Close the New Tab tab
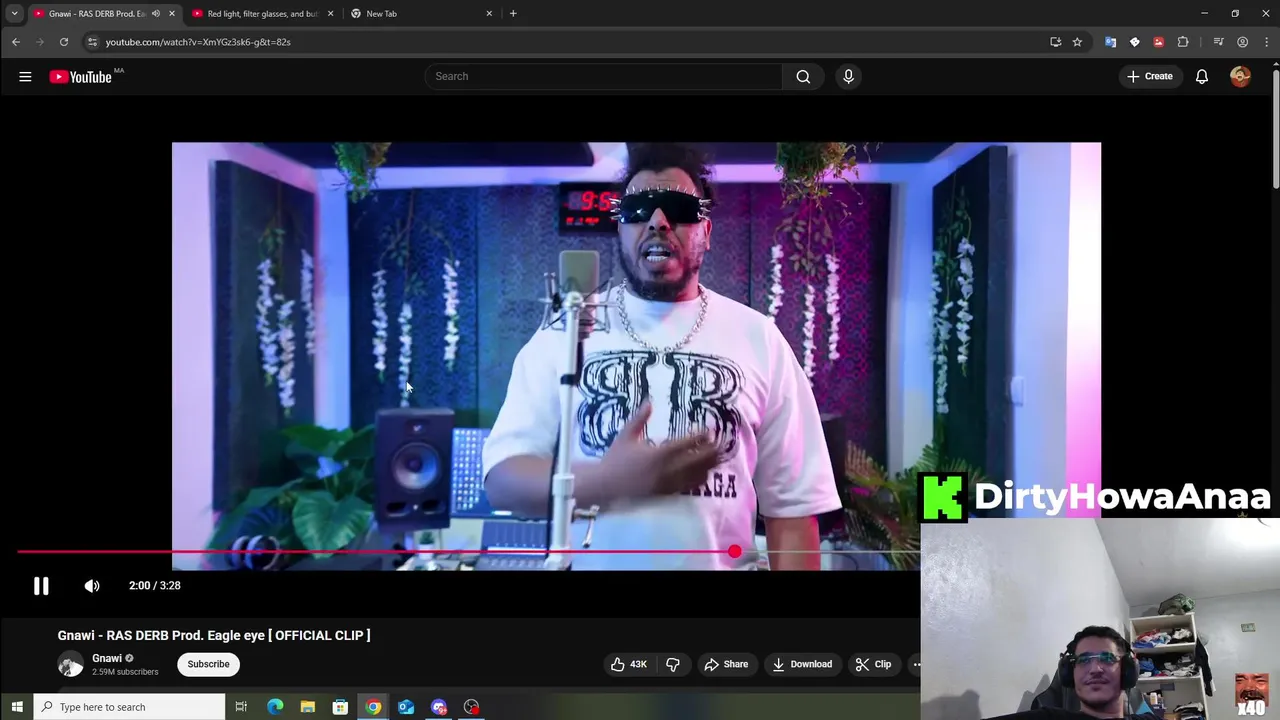 point(489,14)
